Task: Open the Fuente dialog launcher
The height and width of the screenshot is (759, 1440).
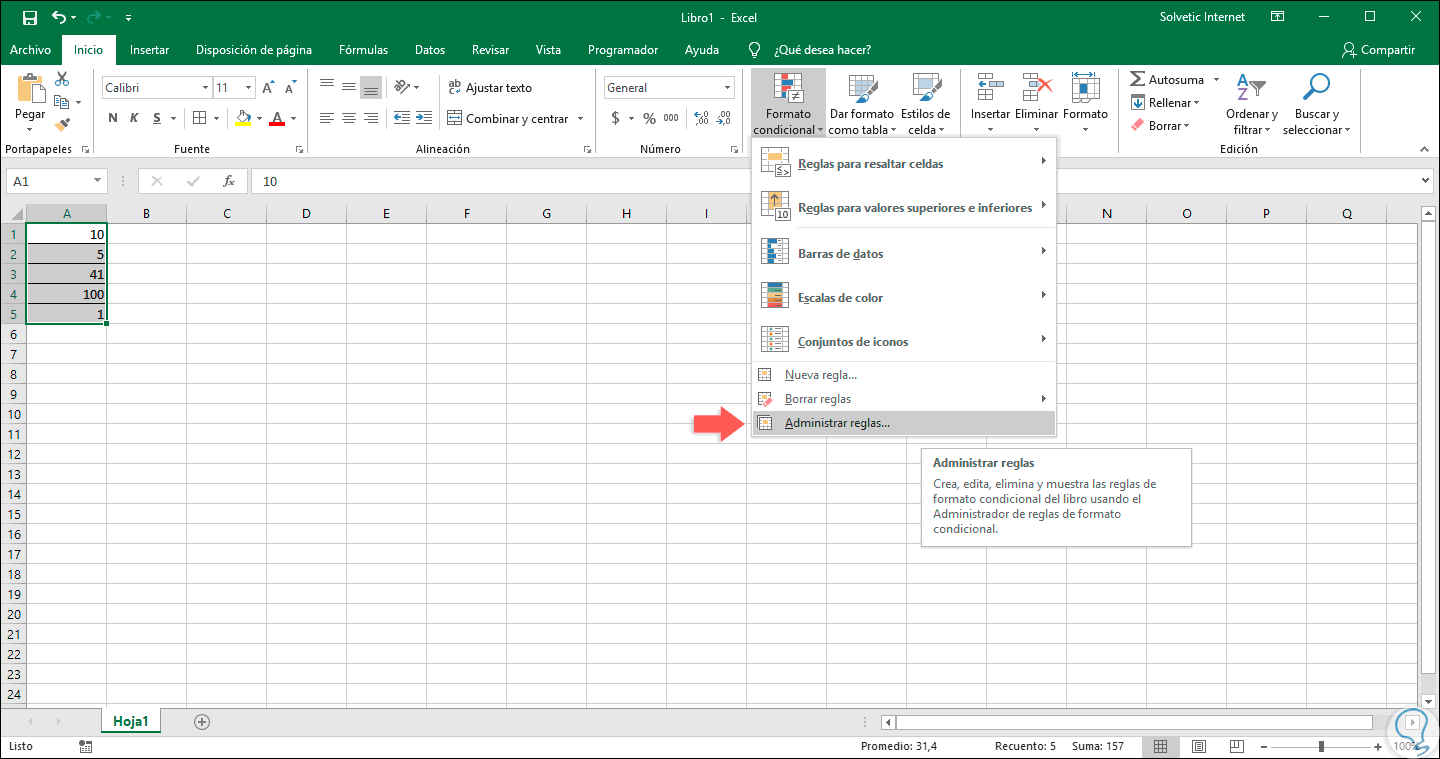Action: [300, 149]
